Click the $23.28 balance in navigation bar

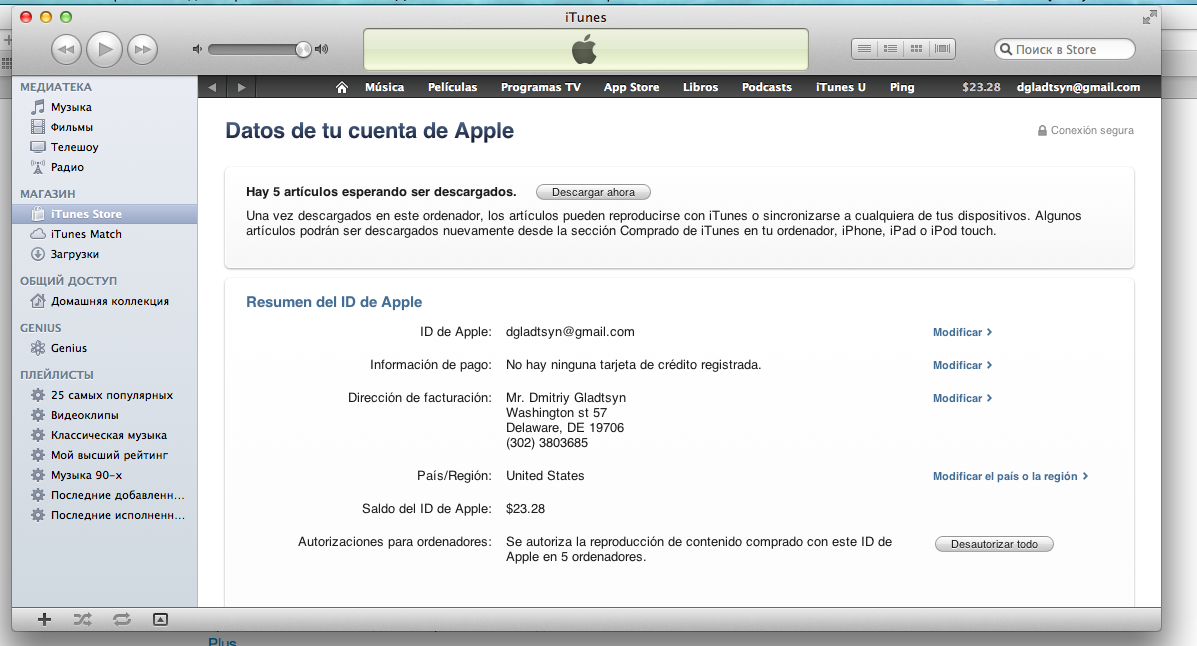981,87
